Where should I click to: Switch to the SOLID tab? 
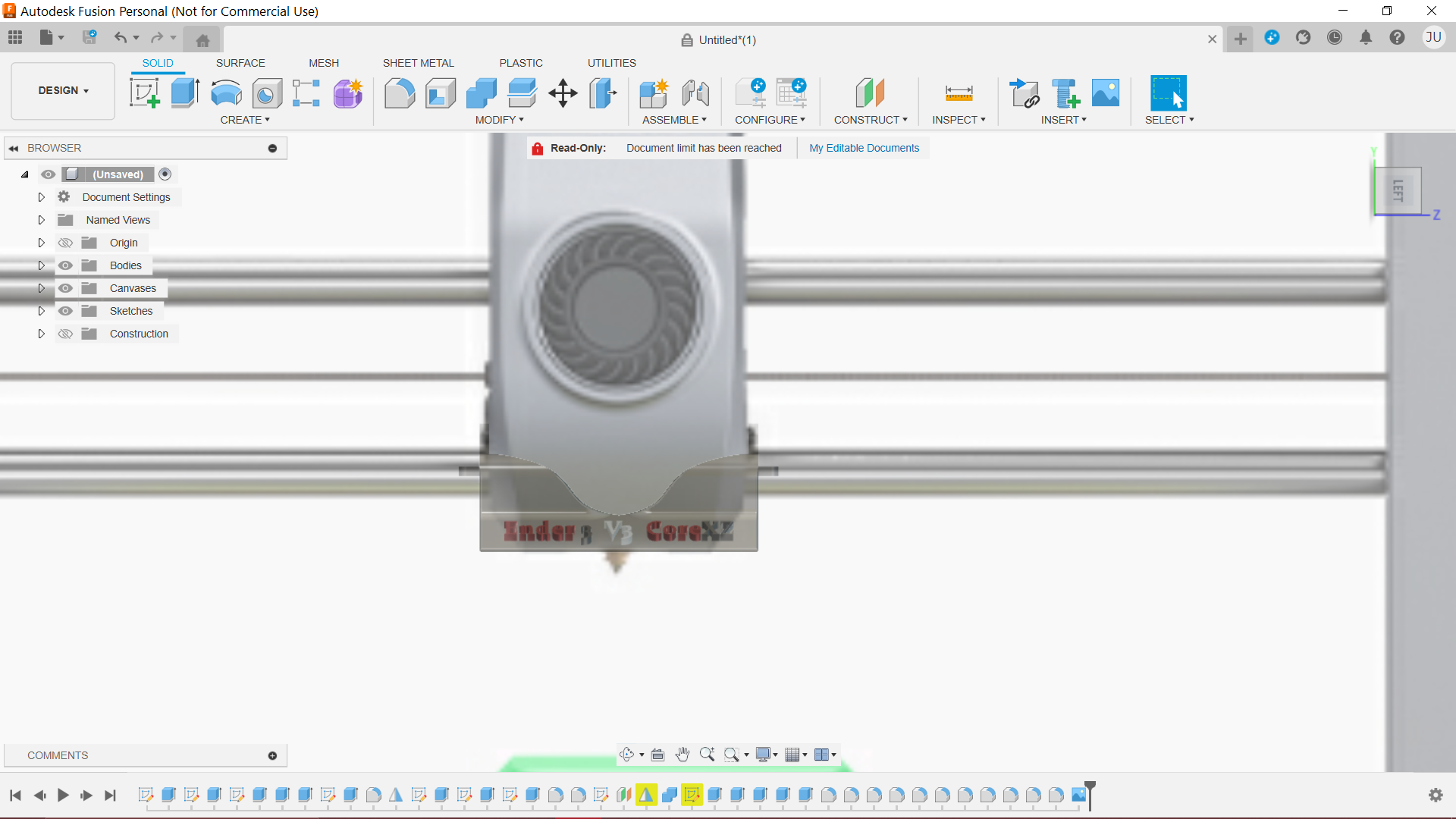coord(158,63)
